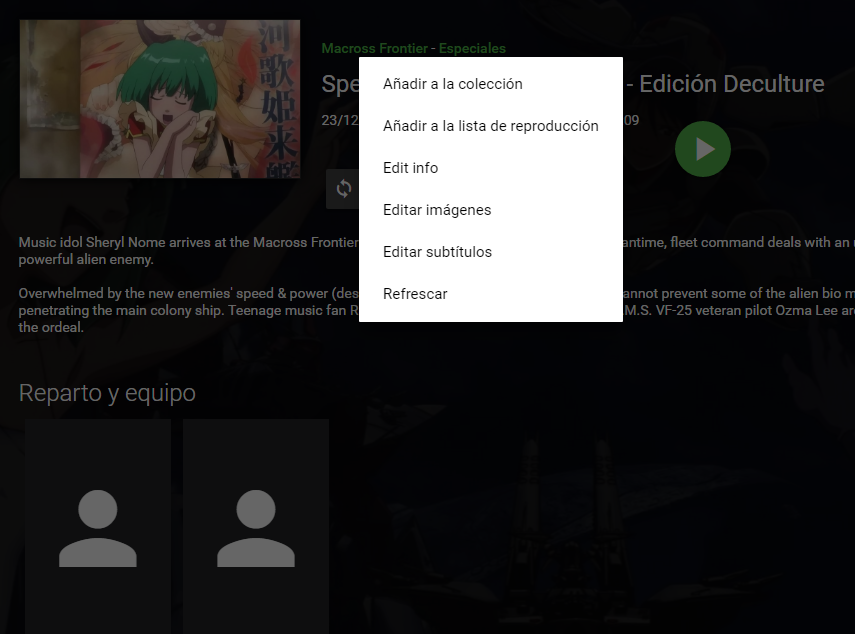Screen dimensions: 855x634
Task: Click the "Edición Deculture" title text
Action: [x=732, y=84]
